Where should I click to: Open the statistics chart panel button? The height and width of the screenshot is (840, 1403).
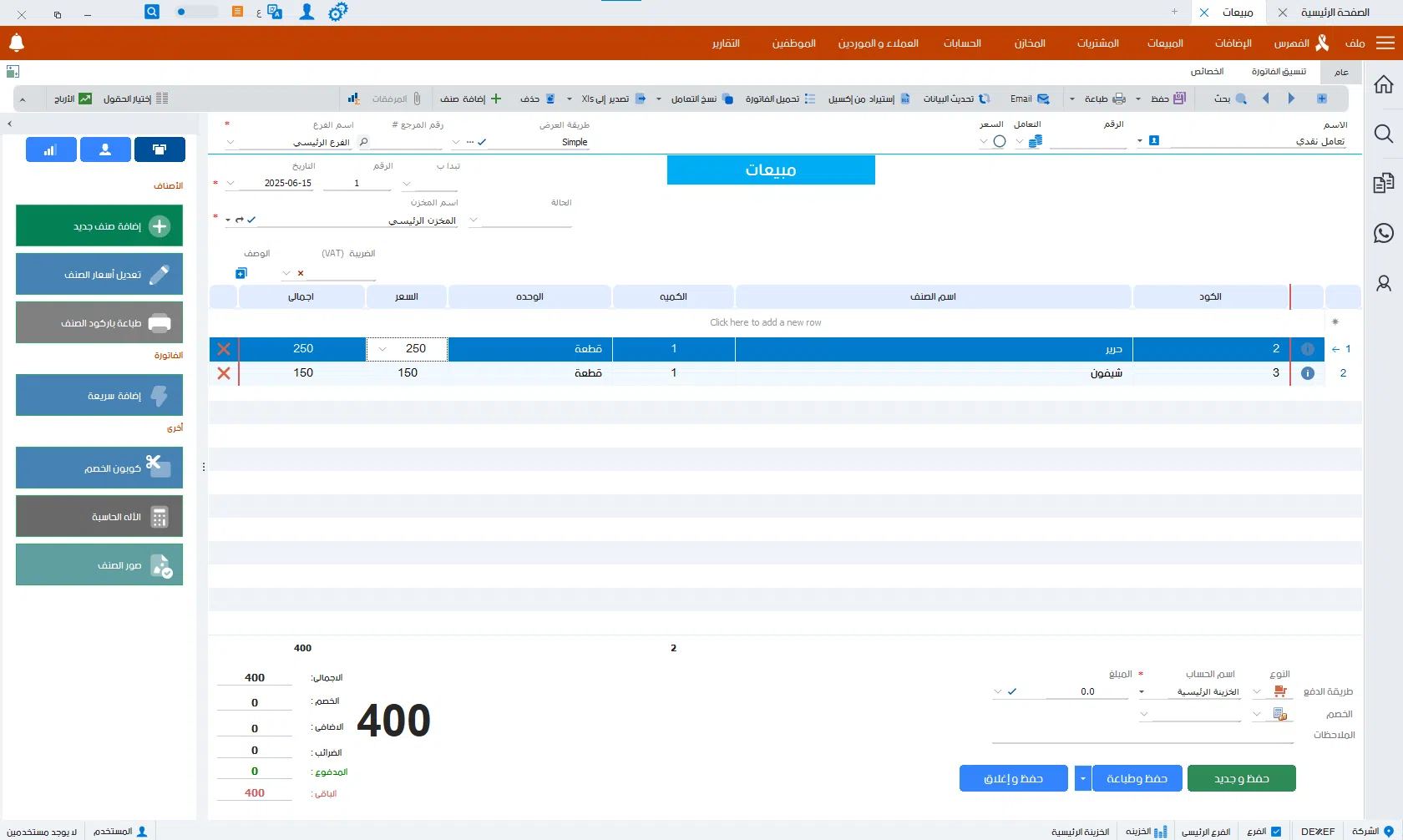(51, 149)
